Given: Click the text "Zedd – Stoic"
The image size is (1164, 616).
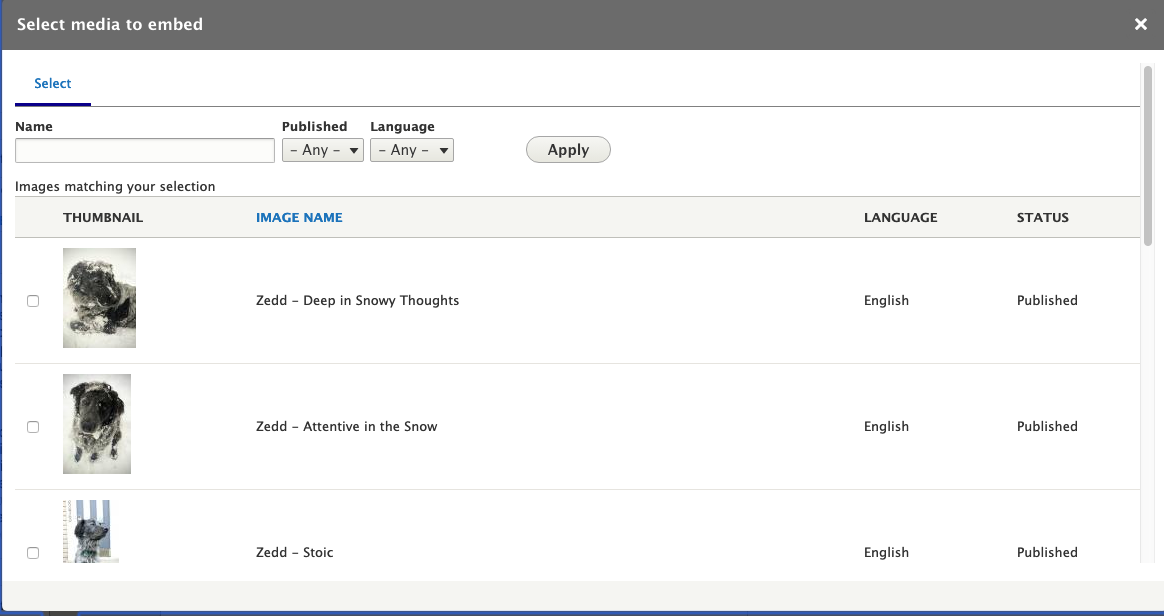Looking at the screenshot, I should [x=295, y=553].
